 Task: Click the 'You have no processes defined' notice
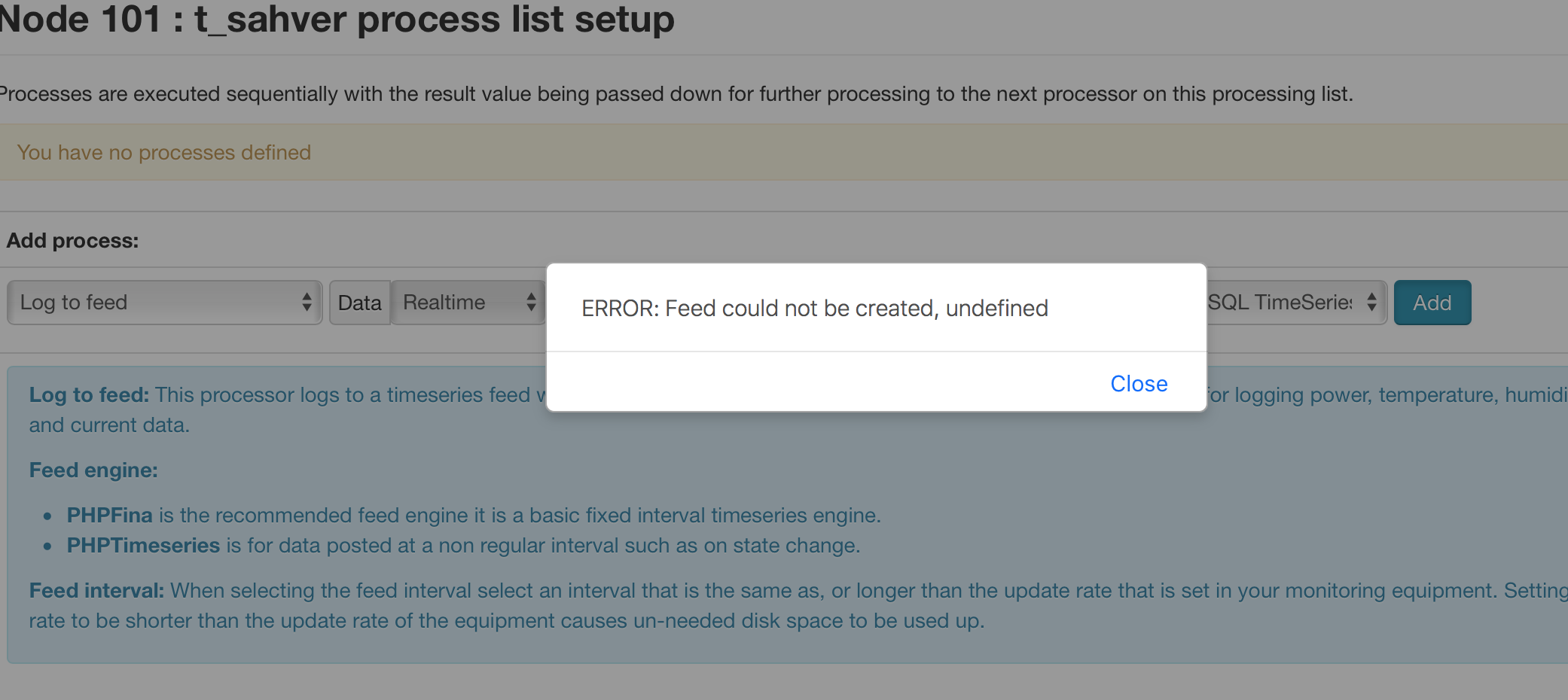coord(784,152)
